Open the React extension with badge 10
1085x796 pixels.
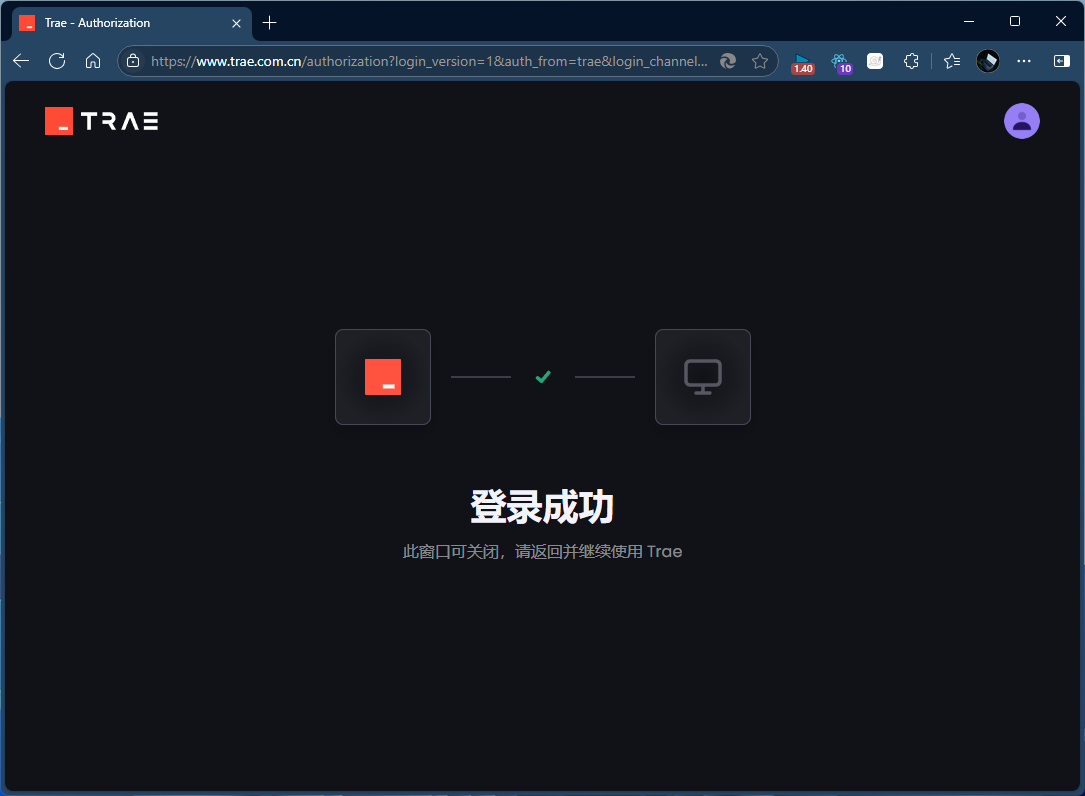pyautogui.click(x=841, y=62)
